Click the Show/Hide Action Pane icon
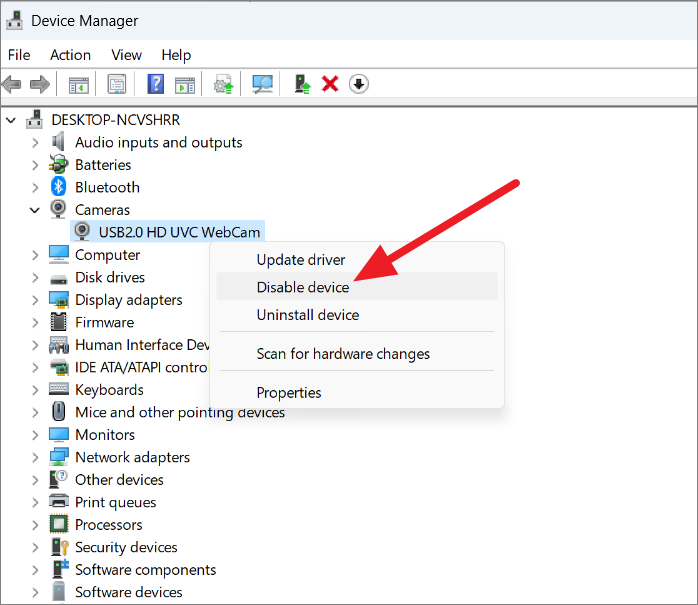The height and width of the screenshot is (605, 698). click(185, 85)
